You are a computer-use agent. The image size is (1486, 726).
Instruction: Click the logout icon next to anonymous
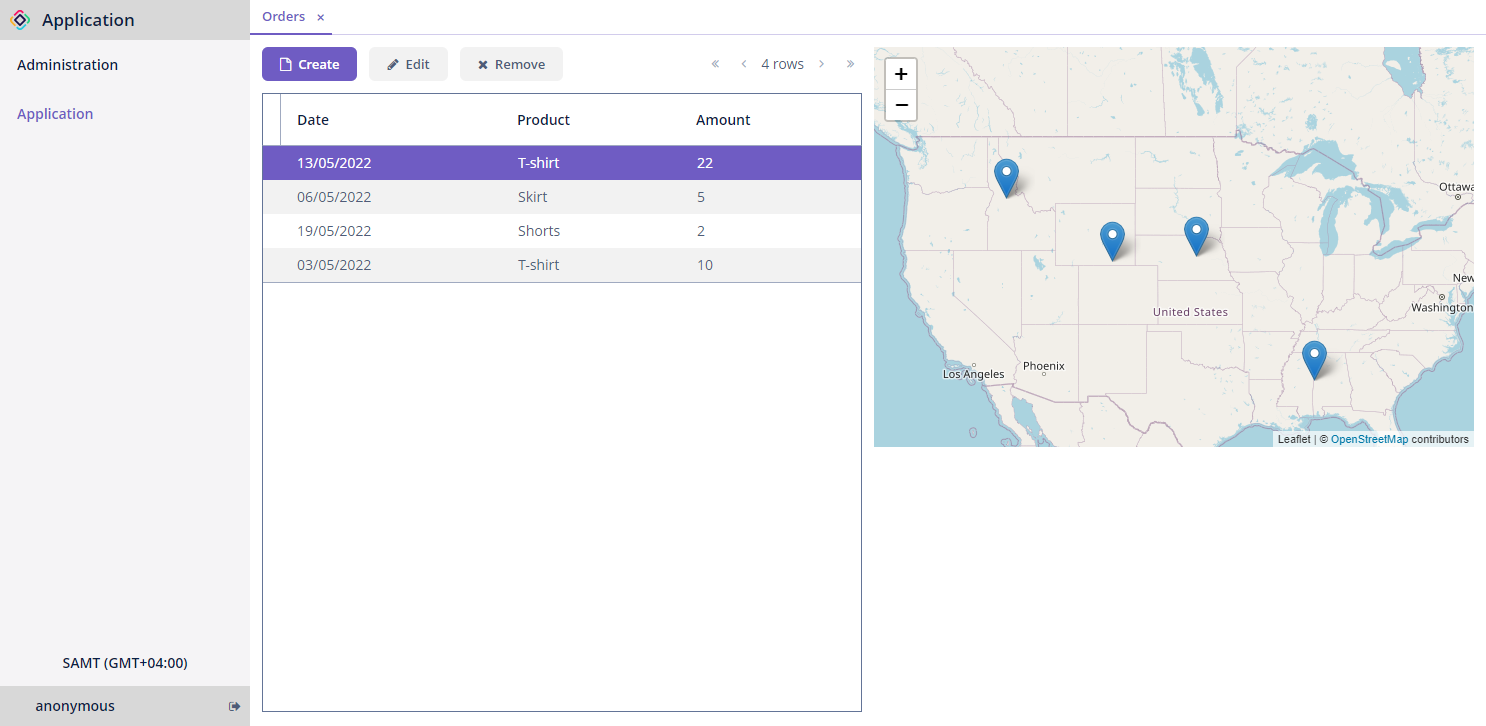(x=235, y=706)
